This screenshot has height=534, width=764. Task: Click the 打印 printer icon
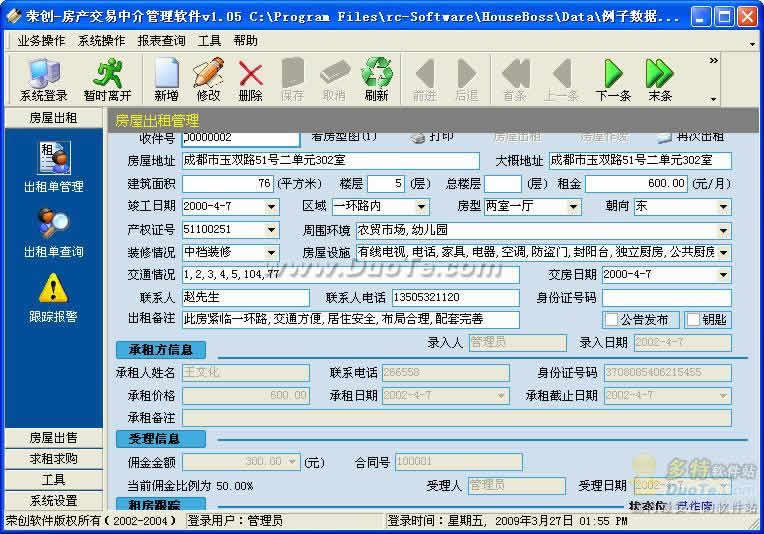[x=432, y=137]
